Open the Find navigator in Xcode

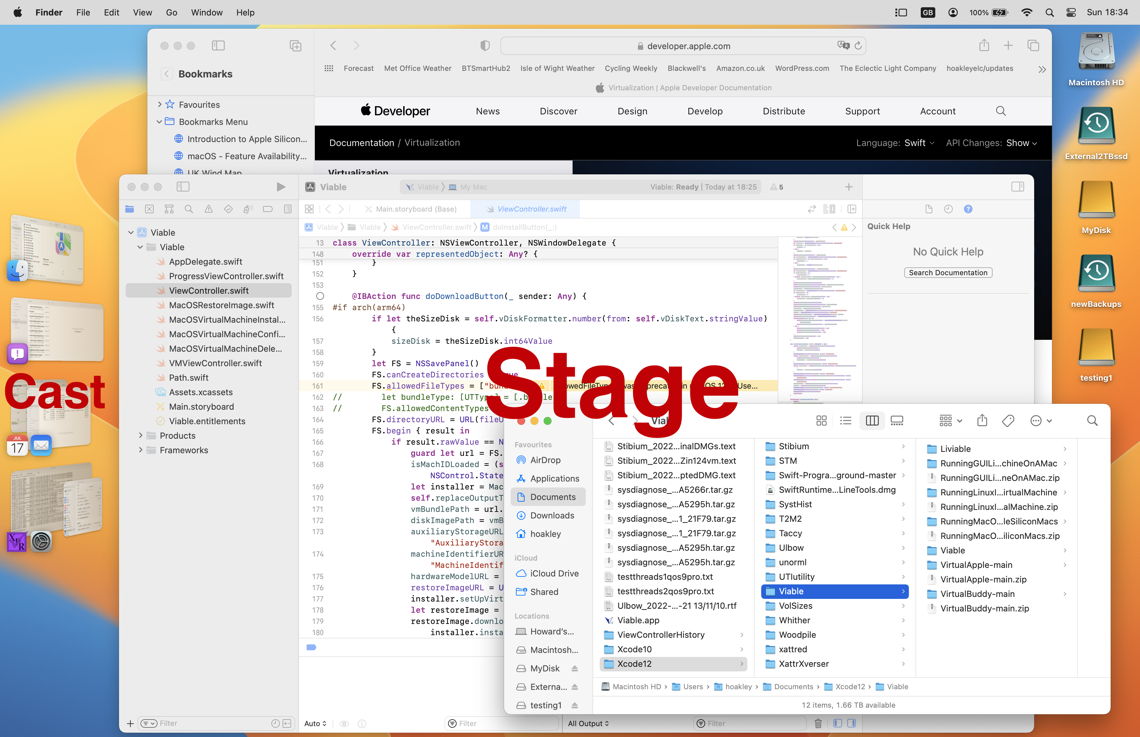tap(189, 209)
